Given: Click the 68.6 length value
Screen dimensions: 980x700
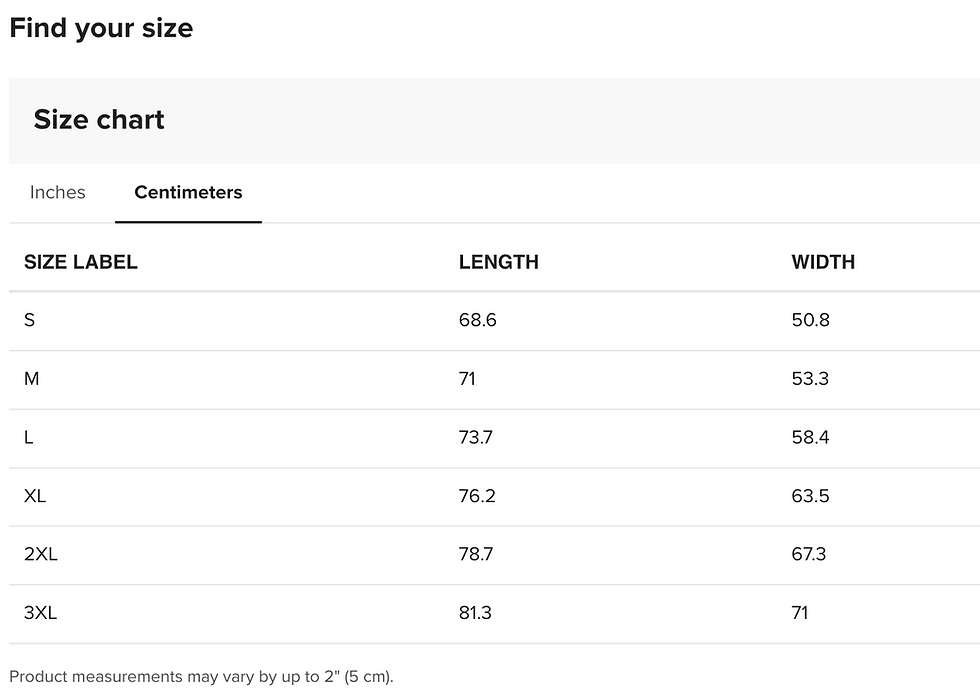Looking at the screenshot, I should tap(477, 320).
